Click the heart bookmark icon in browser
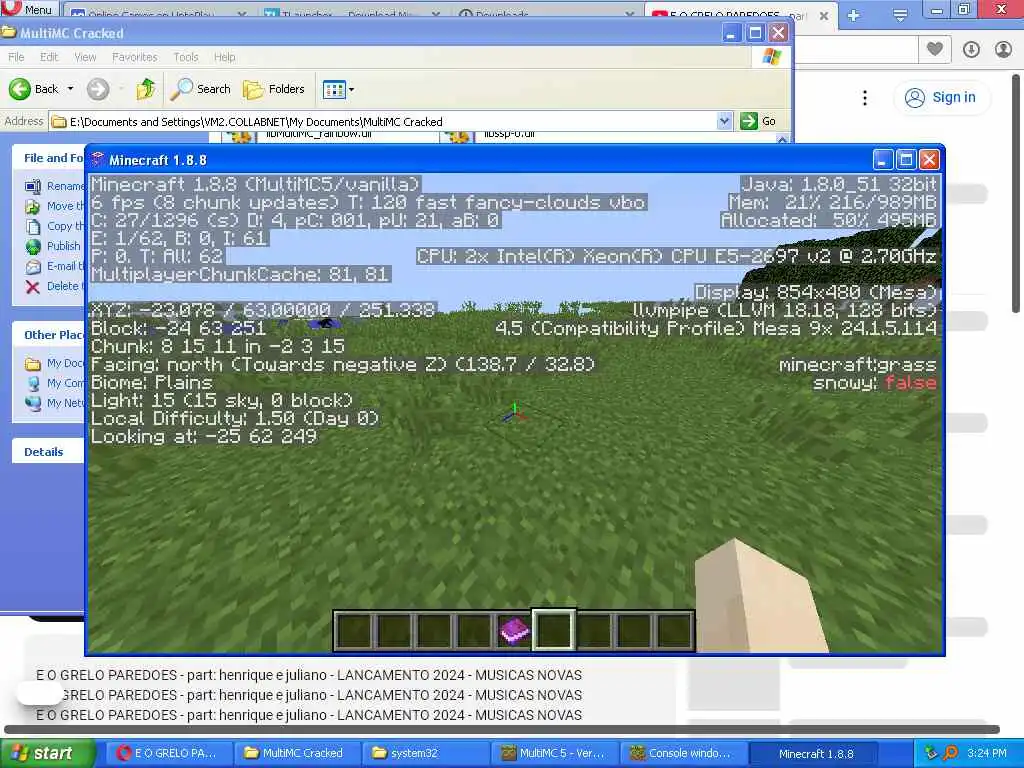Viewport: 1024px width, 768px height. point(935,48)
